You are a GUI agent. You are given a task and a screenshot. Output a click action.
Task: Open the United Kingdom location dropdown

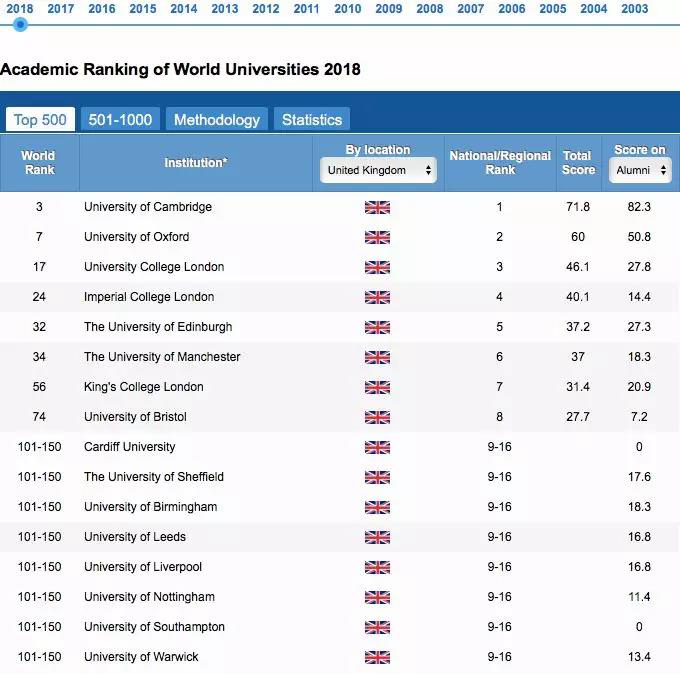378,170
